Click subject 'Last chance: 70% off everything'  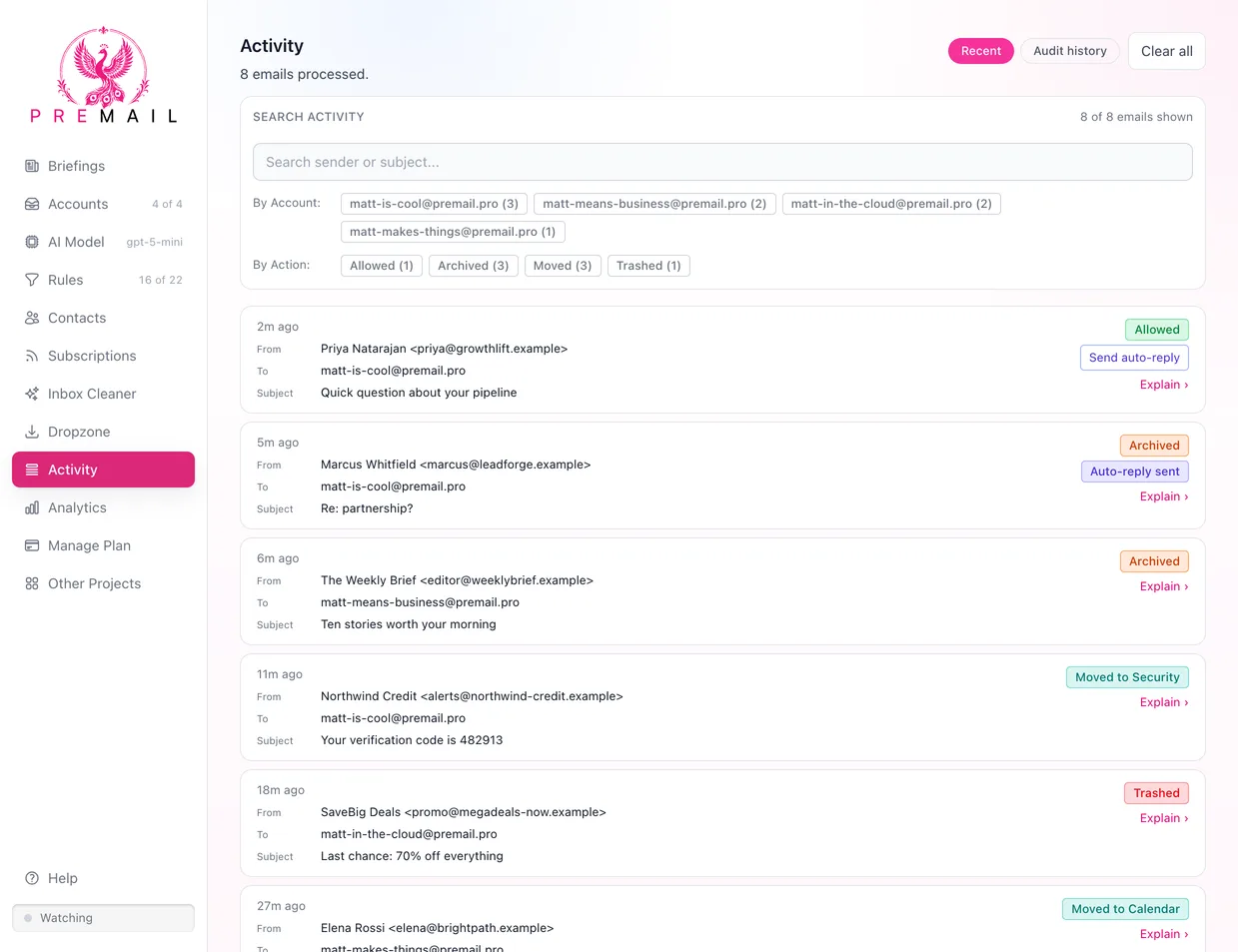coord(412,856)
